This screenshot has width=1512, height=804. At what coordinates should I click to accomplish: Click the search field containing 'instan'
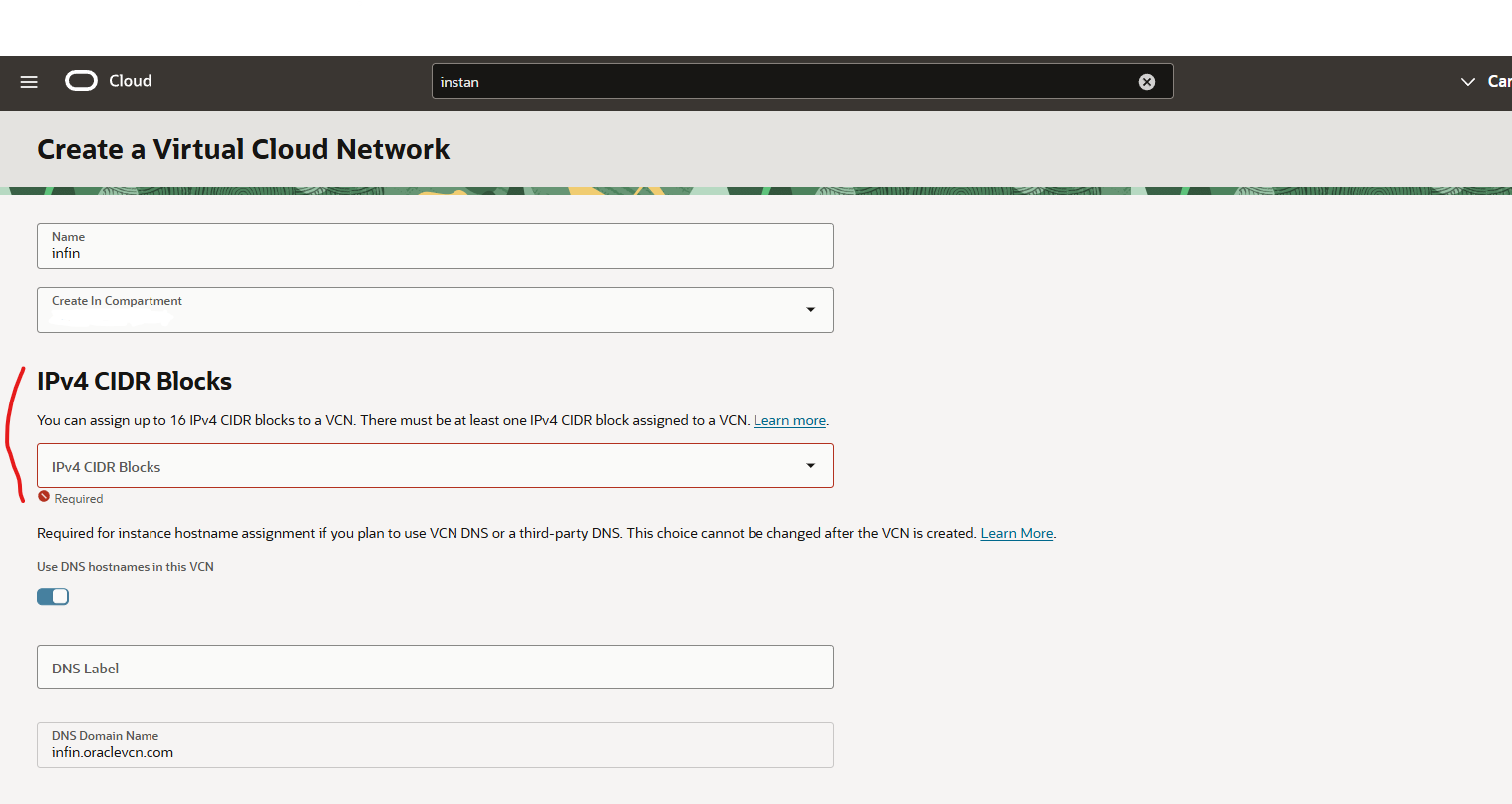click(x=802, y=82)
